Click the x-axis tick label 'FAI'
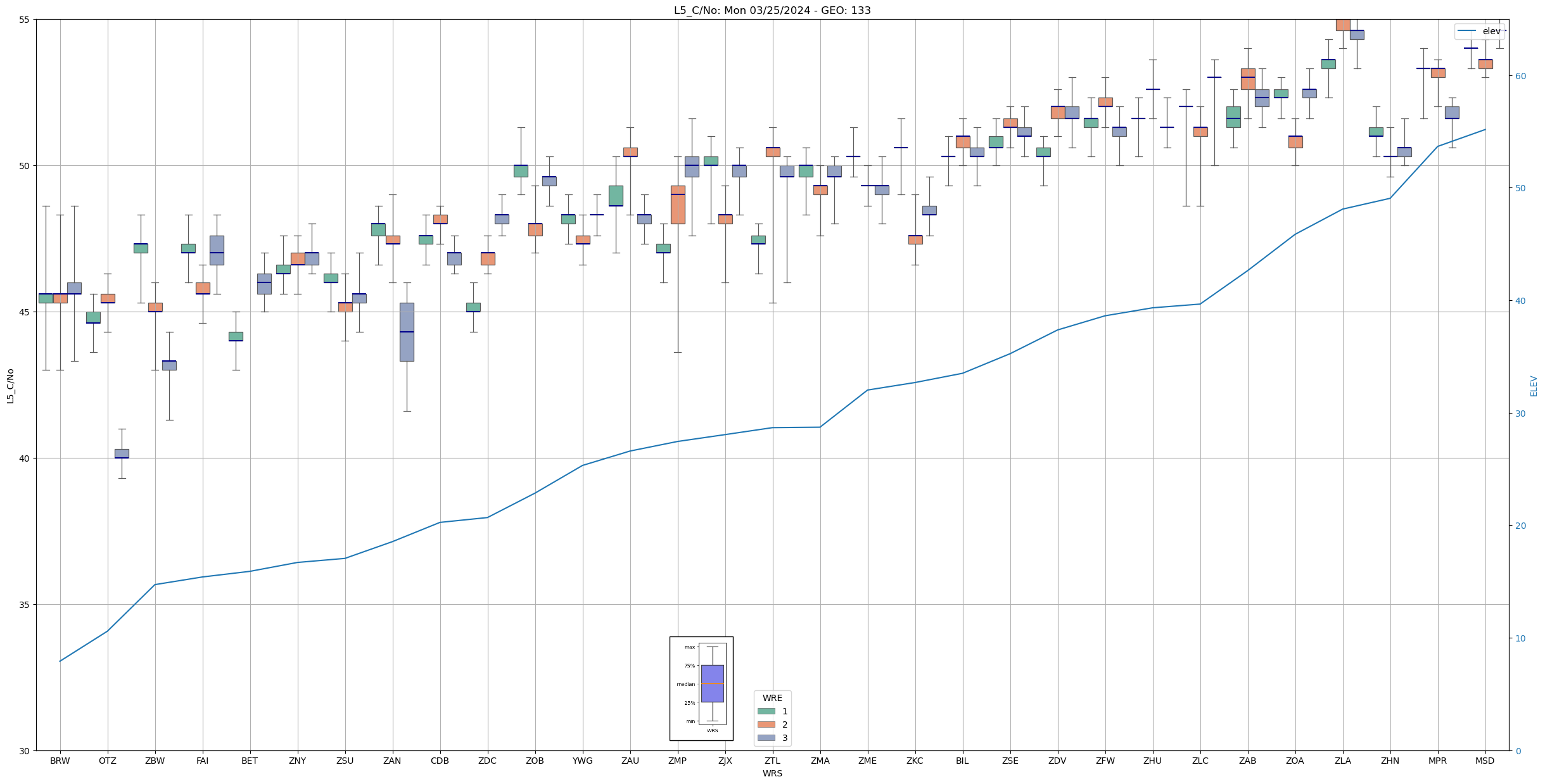 click(203, 761)
